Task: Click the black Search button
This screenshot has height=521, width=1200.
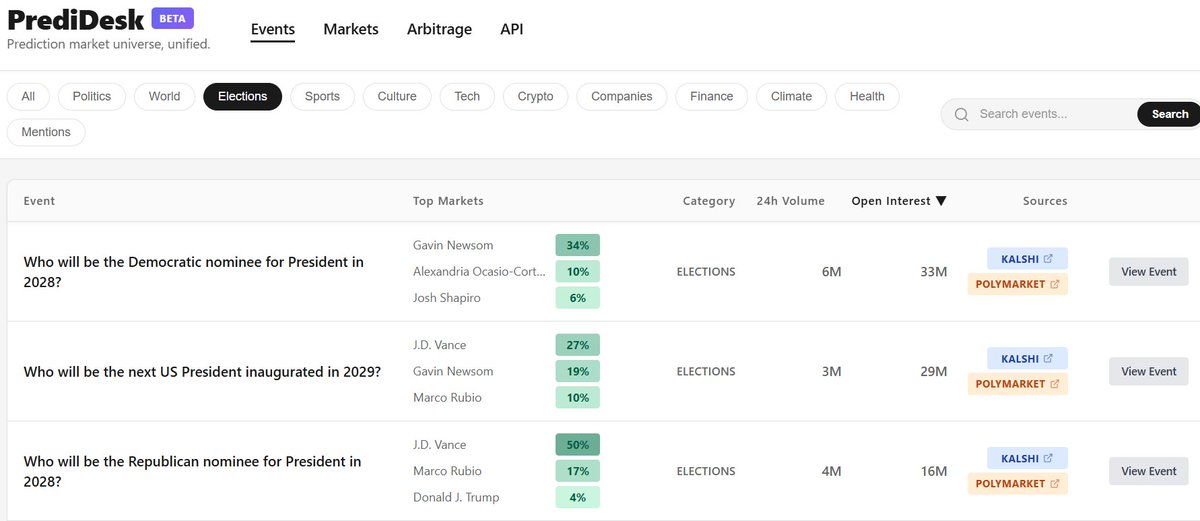Action: coord(1169,114)
